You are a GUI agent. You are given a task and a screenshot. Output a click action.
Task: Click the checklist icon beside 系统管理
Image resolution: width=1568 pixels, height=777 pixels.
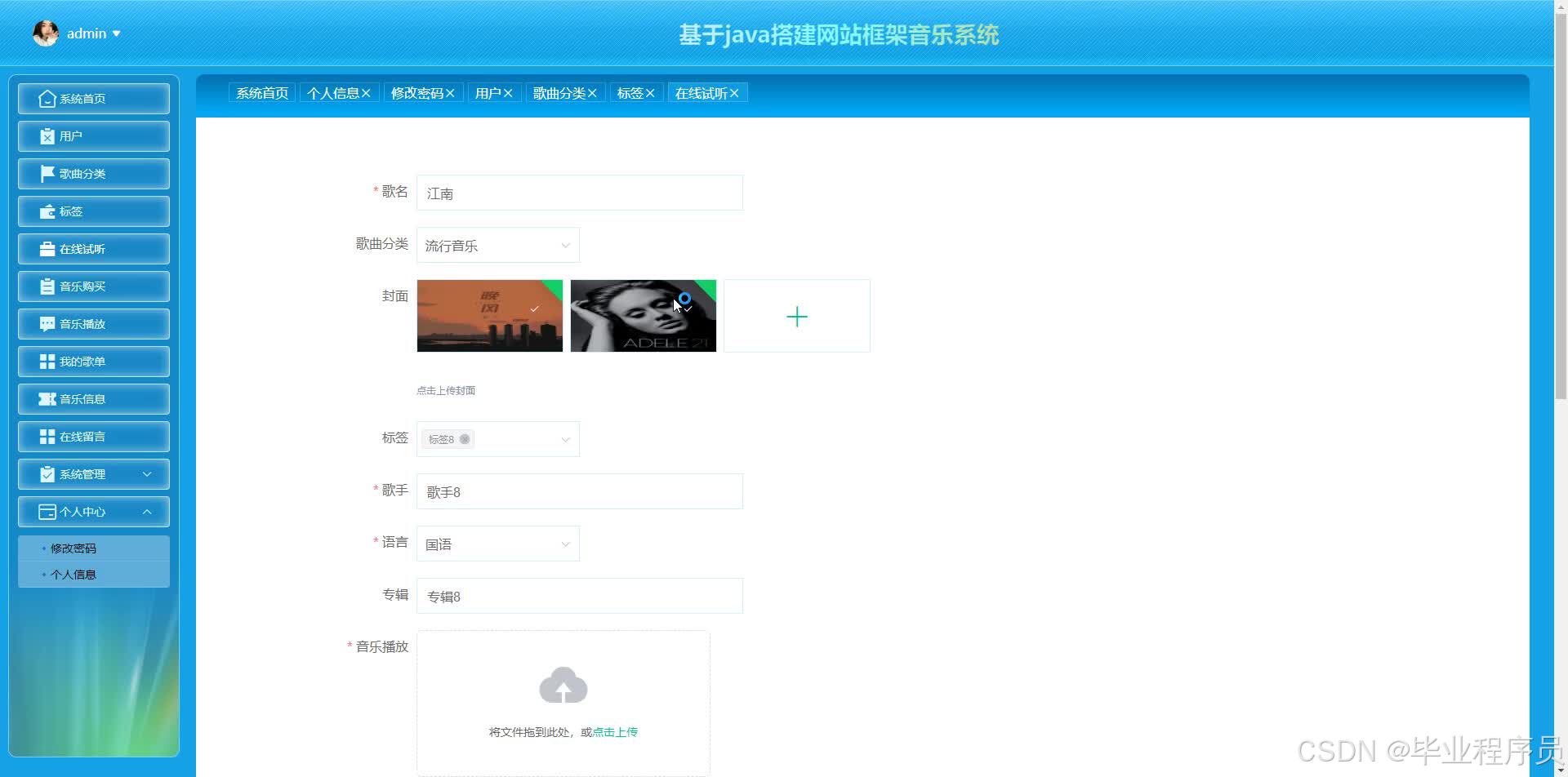tap(47, 474)
